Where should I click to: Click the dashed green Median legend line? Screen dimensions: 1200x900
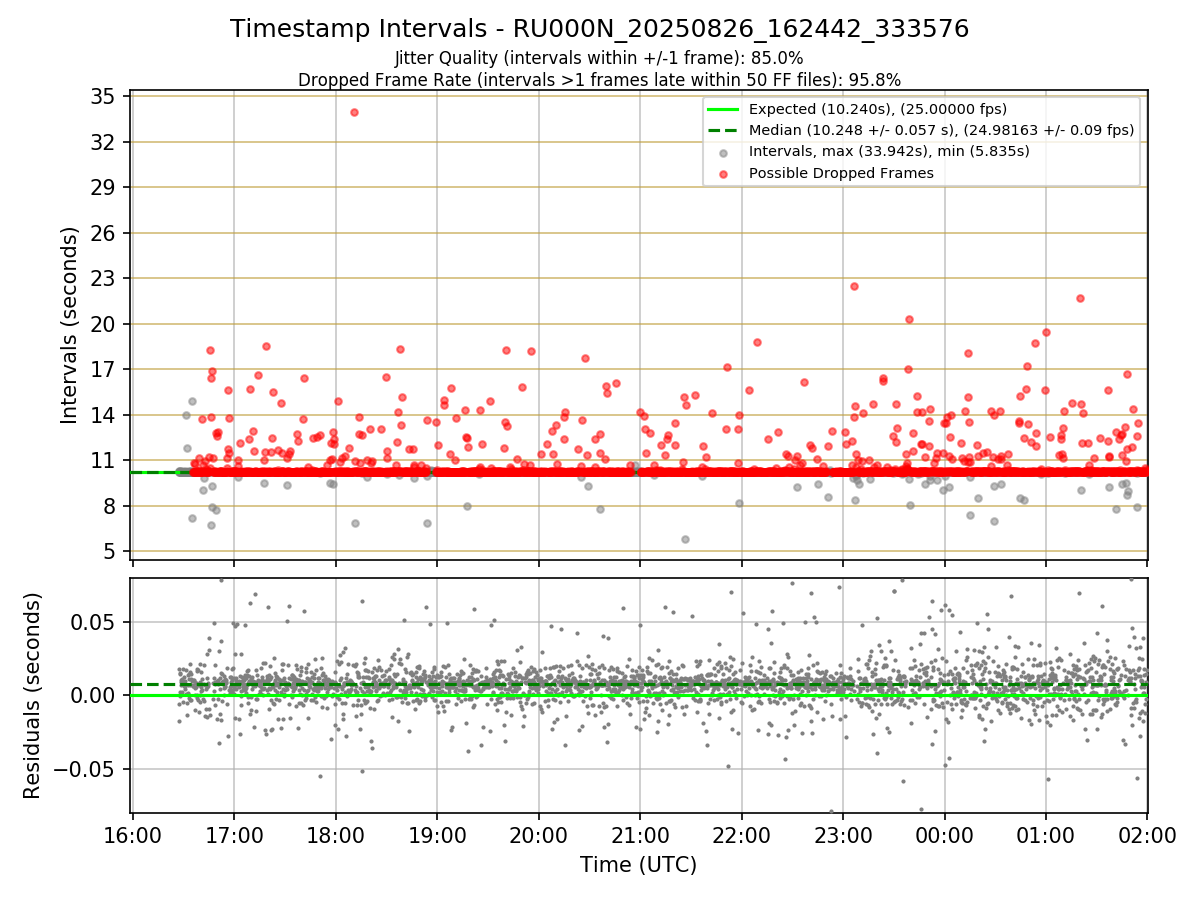click(724, 130)
